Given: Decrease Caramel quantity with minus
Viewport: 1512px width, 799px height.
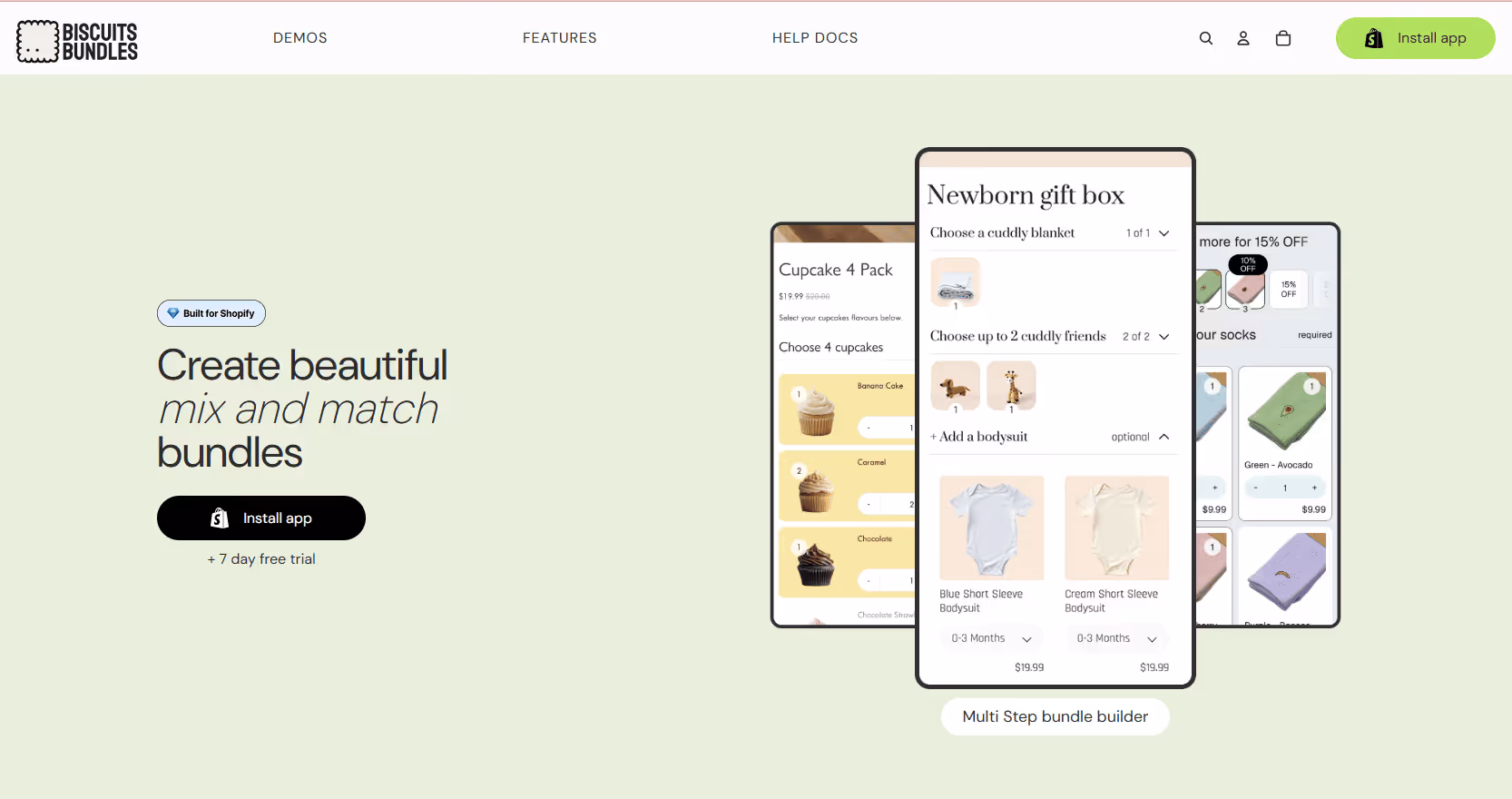Looking at the screenshot, I should point(869,504).
